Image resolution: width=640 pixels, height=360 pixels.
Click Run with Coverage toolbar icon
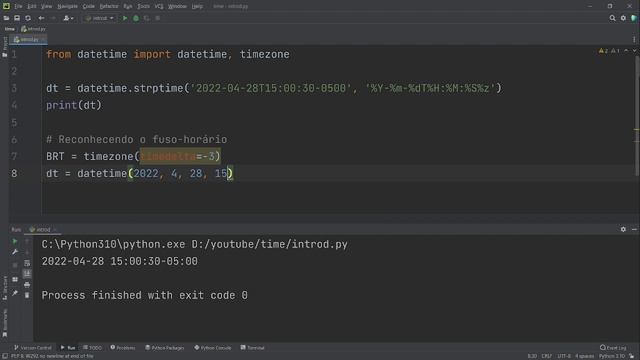(147, 18)
